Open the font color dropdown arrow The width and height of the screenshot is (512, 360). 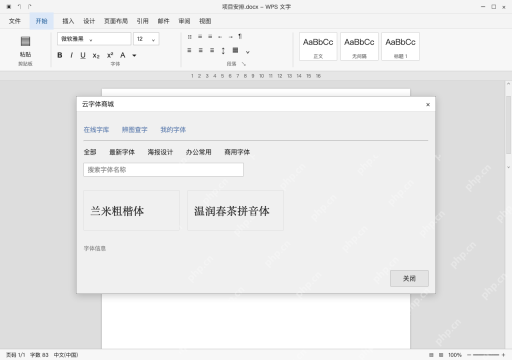(134, 56)
